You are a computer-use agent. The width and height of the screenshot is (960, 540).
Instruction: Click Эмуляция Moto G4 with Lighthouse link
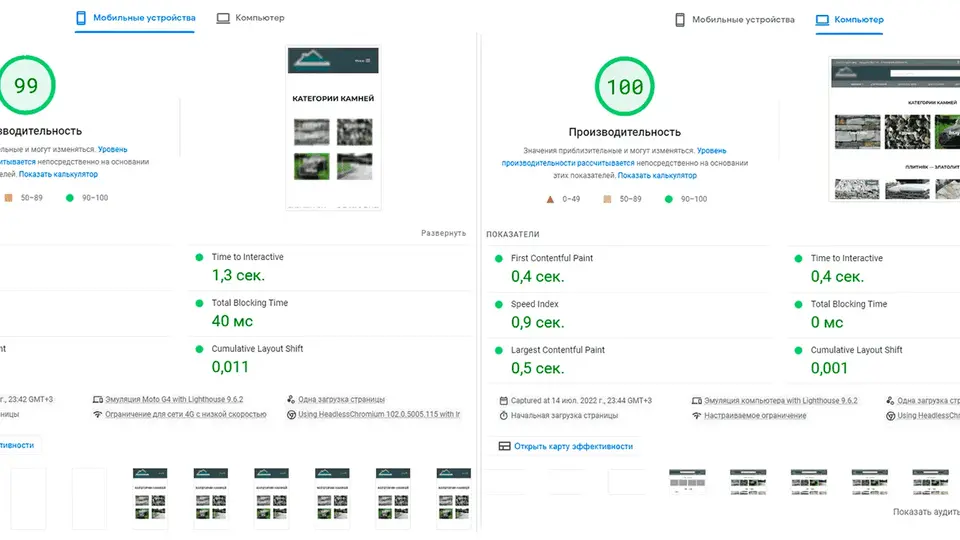tap(174, 399)
